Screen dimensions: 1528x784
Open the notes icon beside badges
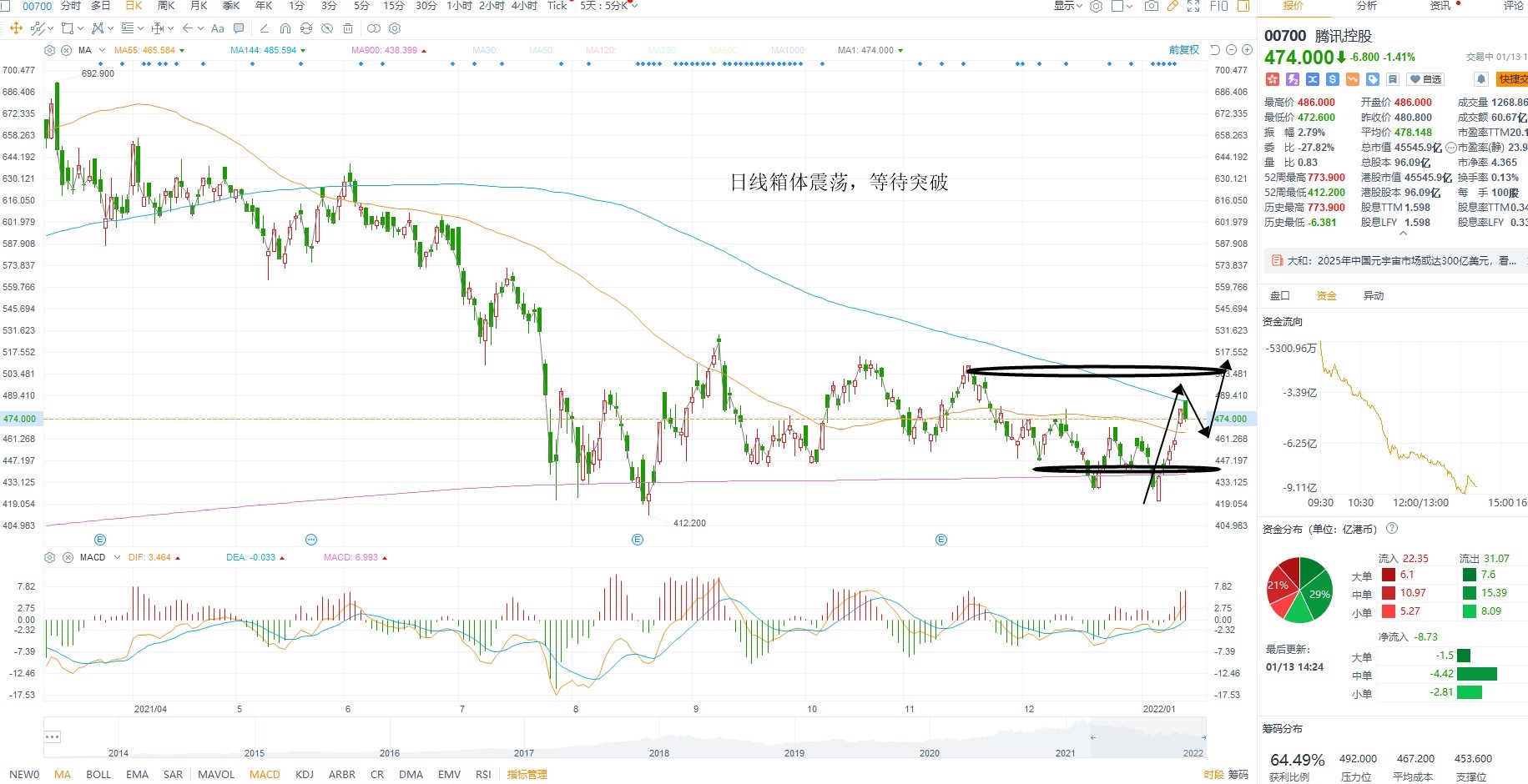point(1393,79)
